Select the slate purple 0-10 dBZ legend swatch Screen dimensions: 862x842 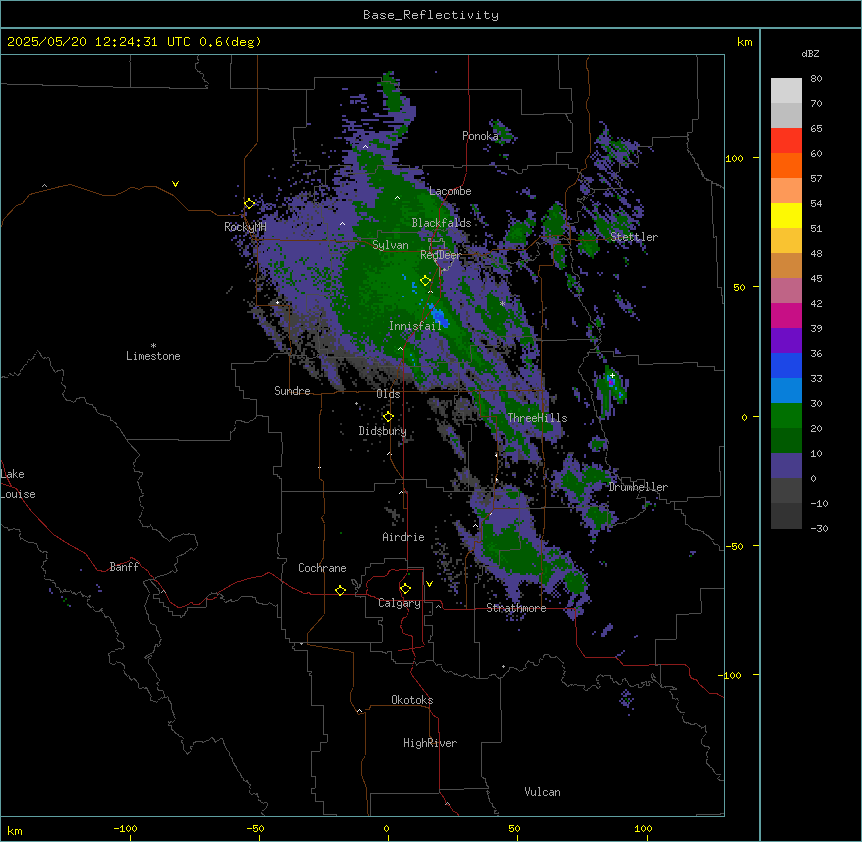tap(786, 466)
